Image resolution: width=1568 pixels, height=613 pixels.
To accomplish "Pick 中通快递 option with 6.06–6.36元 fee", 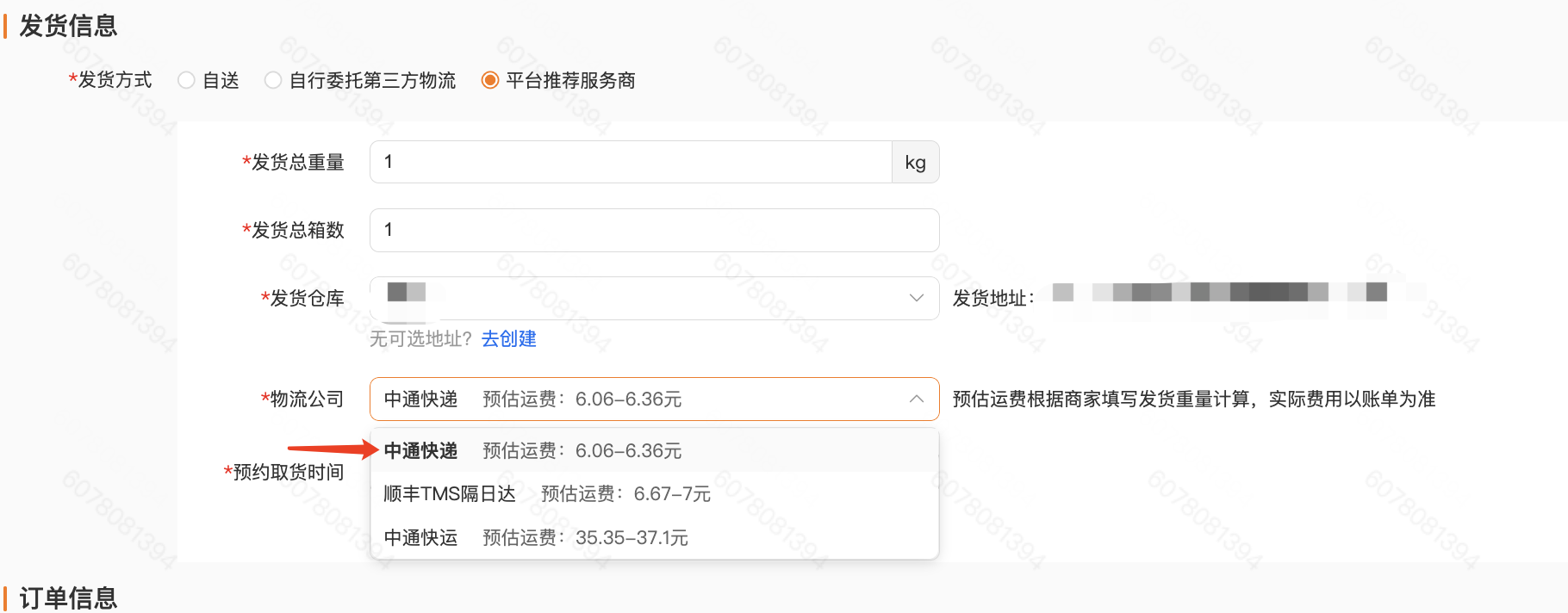I will click(x=655, y=450).
